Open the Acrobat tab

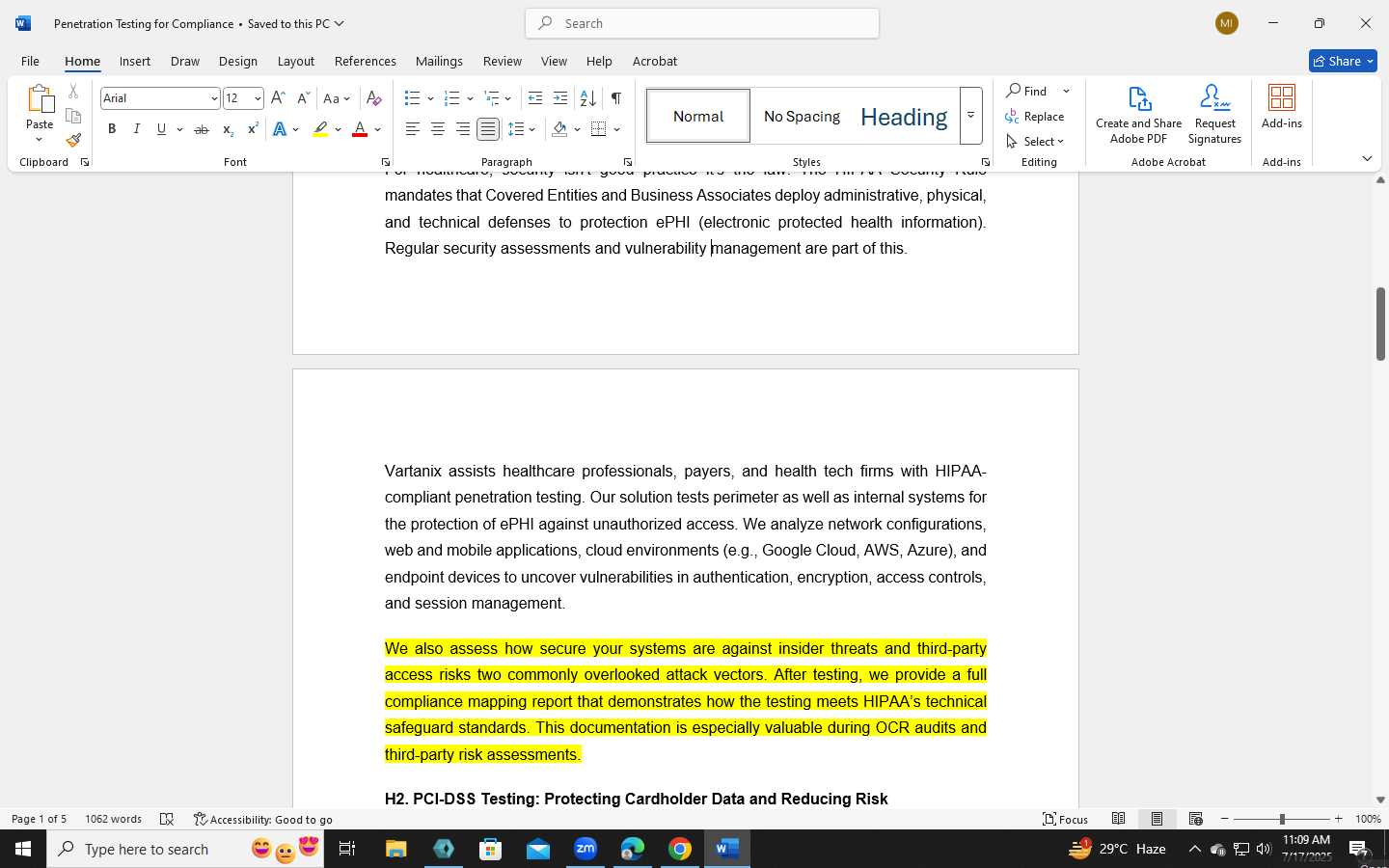click(x=655, y=61)
